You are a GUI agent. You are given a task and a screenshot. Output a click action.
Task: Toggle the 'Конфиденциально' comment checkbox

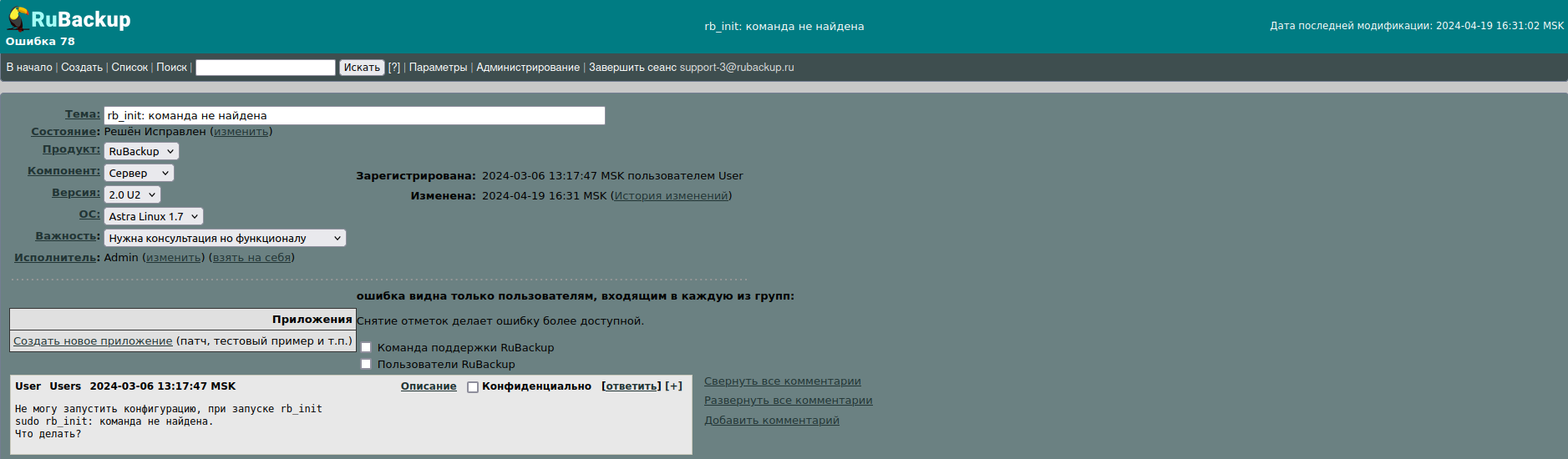point(473,387)
